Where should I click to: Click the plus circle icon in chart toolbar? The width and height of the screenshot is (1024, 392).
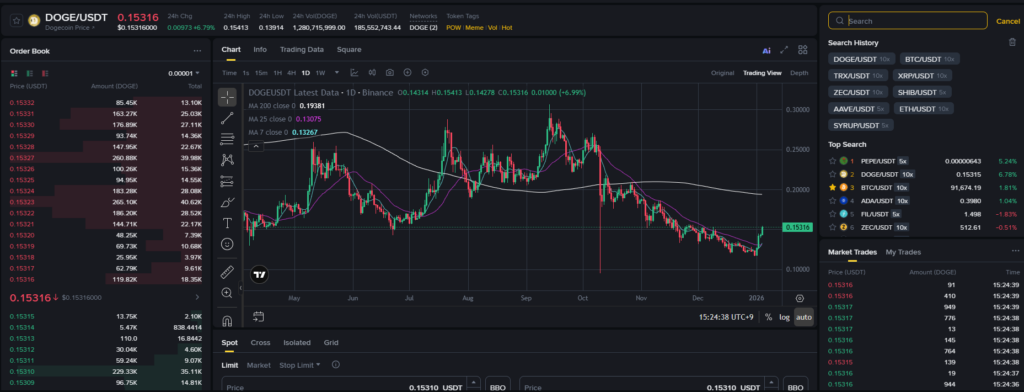[408, 73]
